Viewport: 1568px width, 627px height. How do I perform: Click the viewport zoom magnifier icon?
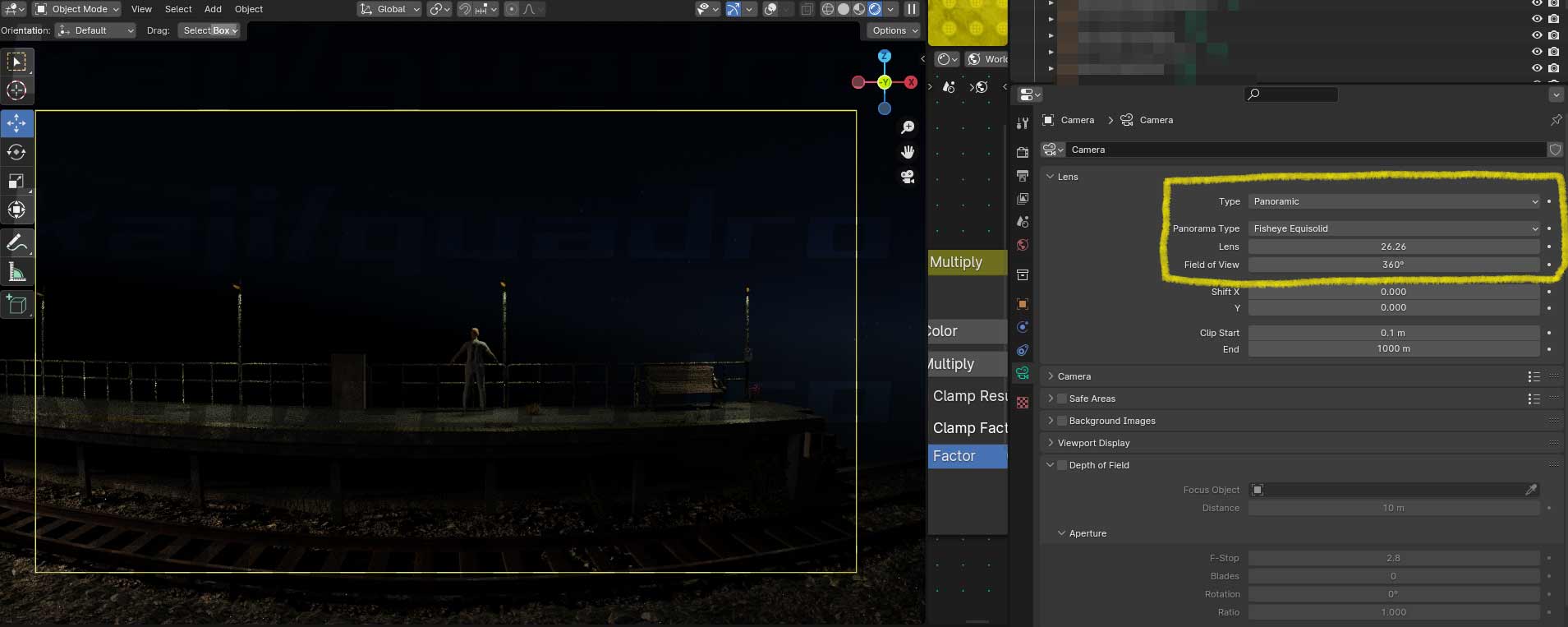point(908,127)
